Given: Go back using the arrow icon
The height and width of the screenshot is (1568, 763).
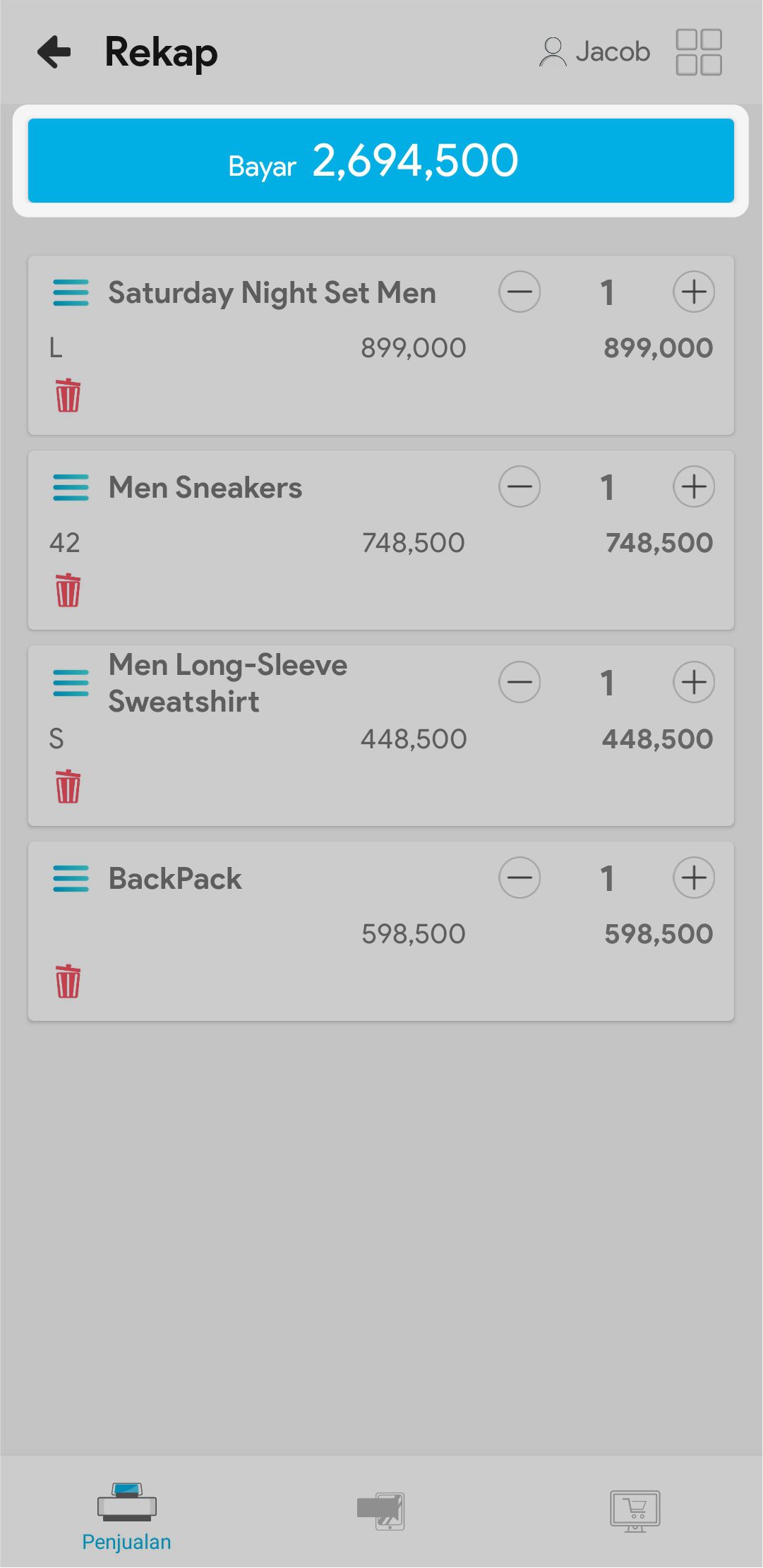Looking at the screenshot, I should [x=55, y=52].
